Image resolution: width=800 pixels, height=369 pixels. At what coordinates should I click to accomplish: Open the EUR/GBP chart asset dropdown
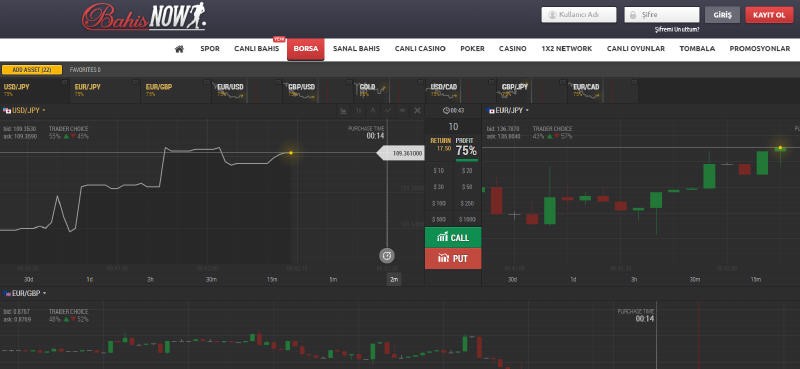[24, 293]
